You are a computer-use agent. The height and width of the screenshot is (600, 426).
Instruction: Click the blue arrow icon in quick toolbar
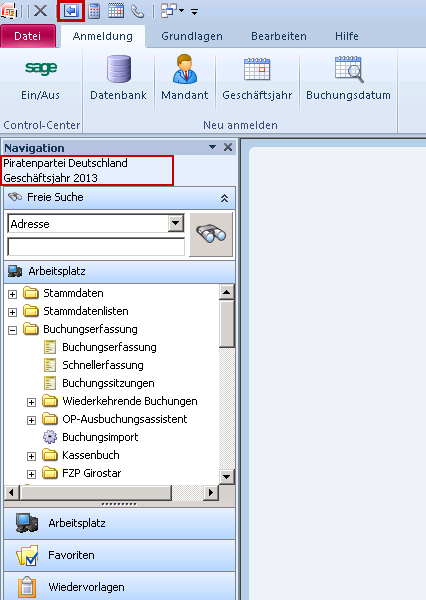[x=71, y=11]
